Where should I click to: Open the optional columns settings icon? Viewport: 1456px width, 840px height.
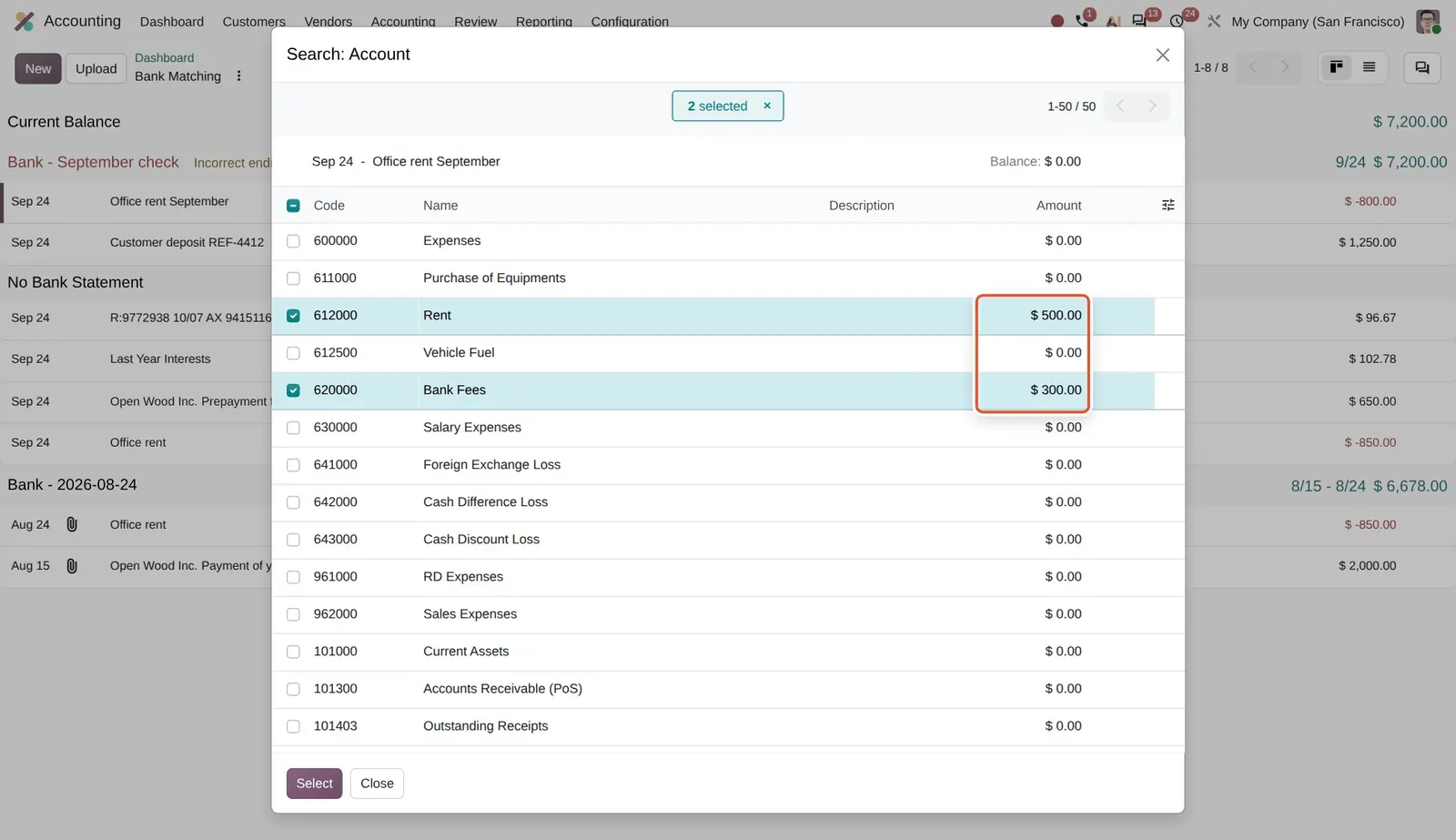1168,206
